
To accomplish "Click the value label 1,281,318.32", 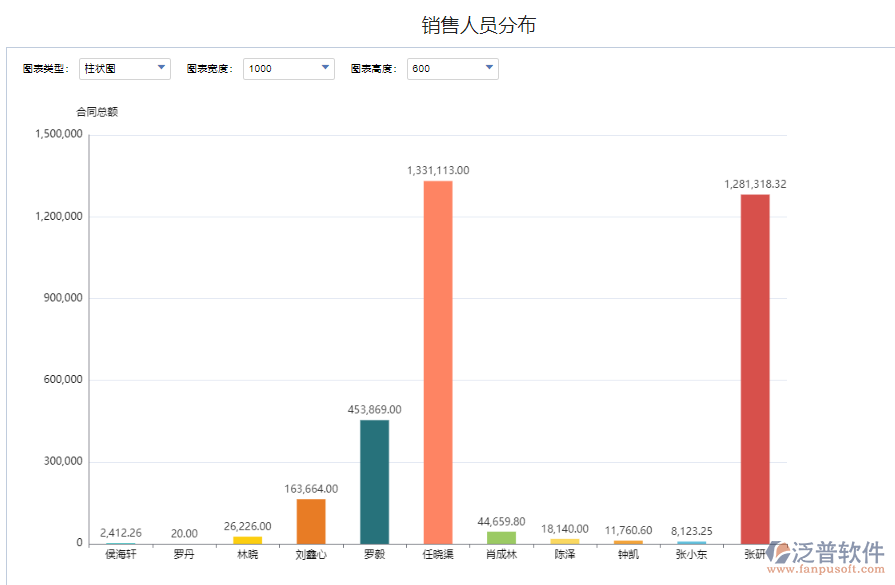I will pyautogui.click(x=756, y=184).
